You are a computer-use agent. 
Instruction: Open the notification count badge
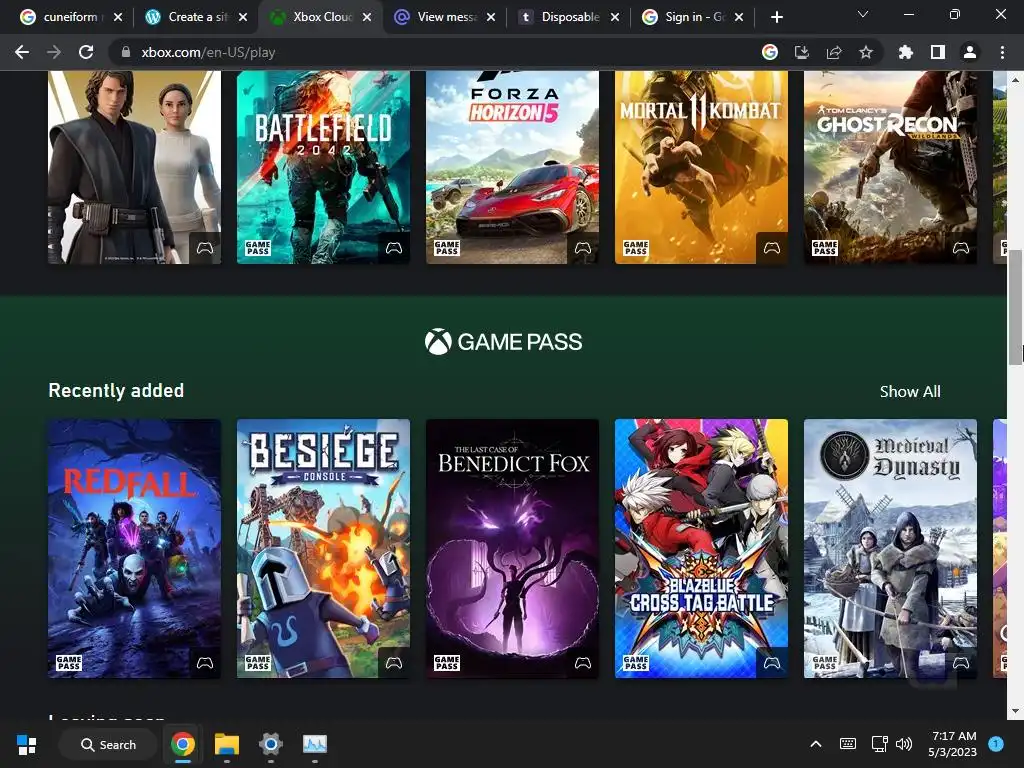tap(996, 744)
